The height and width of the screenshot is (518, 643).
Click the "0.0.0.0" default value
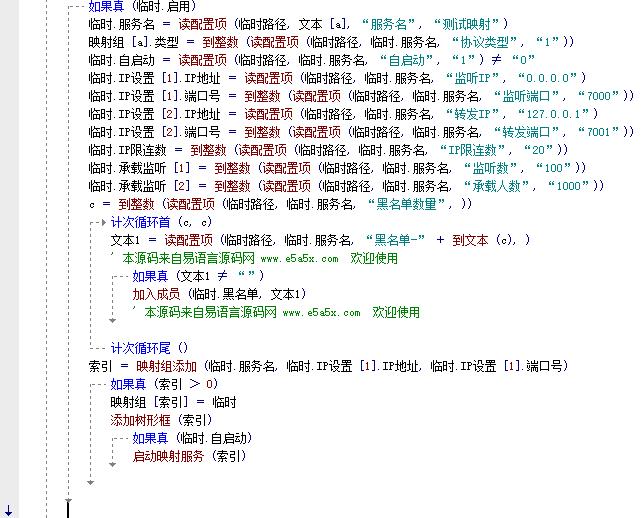point(547,78)
